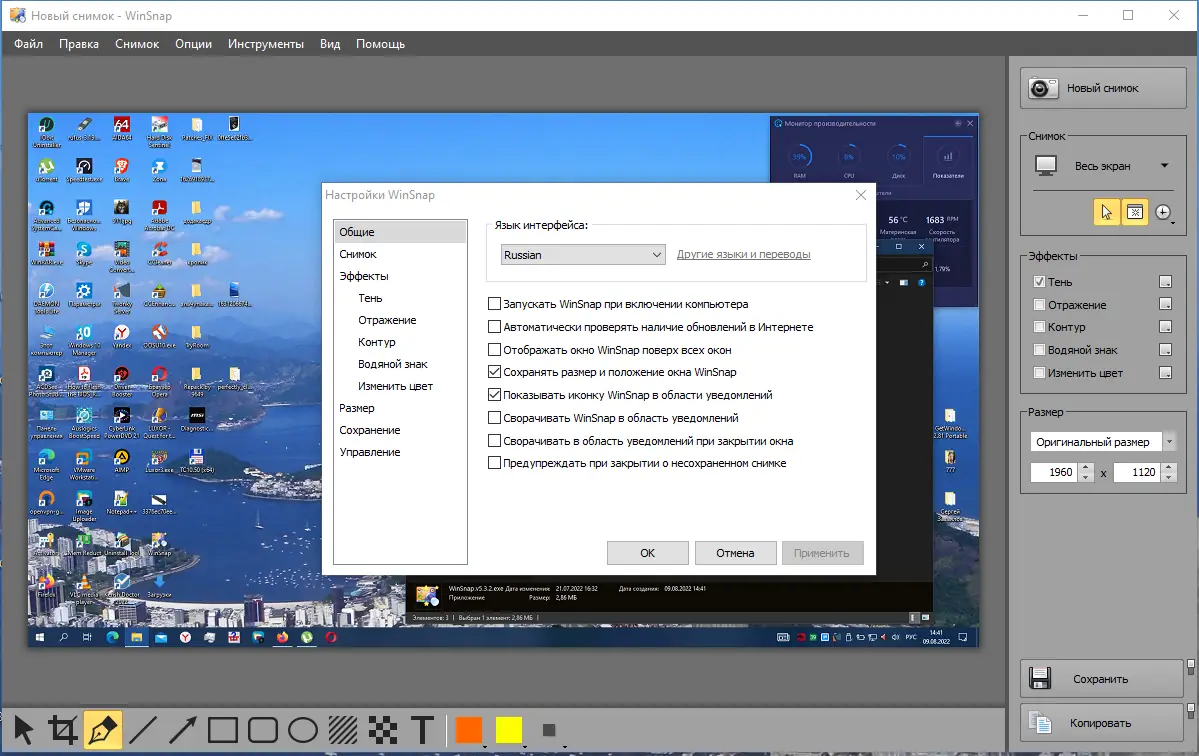Activate the pixelate checkered tool
The height and width of the screenshot is (756, 1199).
point(382,730)
